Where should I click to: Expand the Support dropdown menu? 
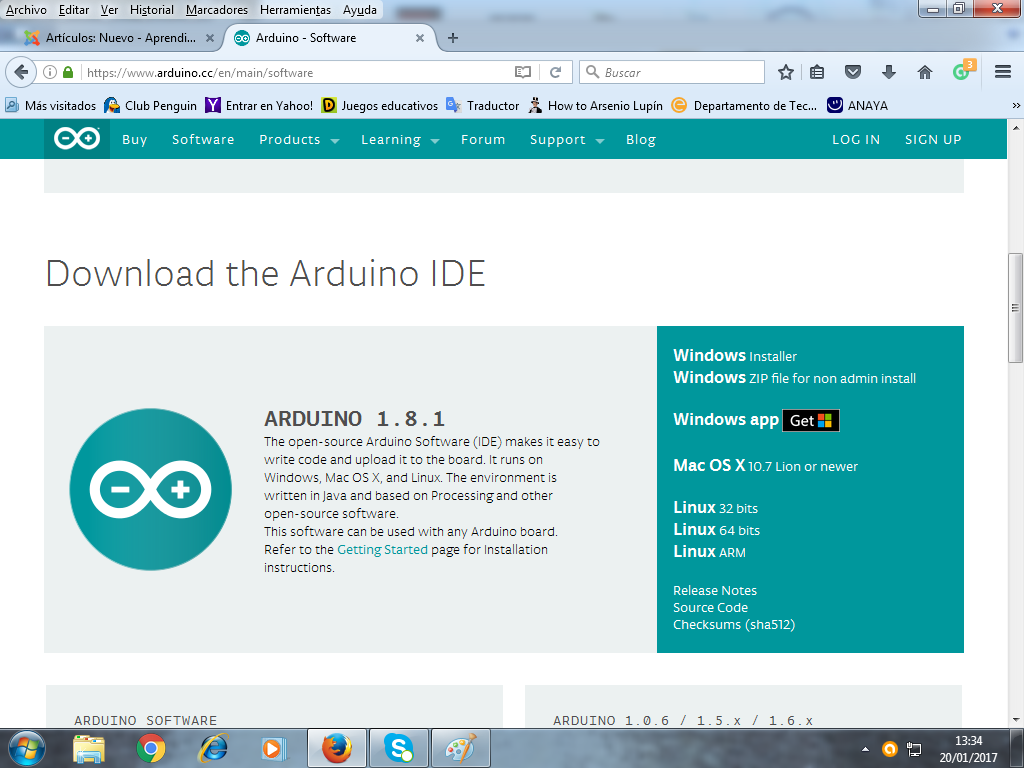click(x=567, y=140)
